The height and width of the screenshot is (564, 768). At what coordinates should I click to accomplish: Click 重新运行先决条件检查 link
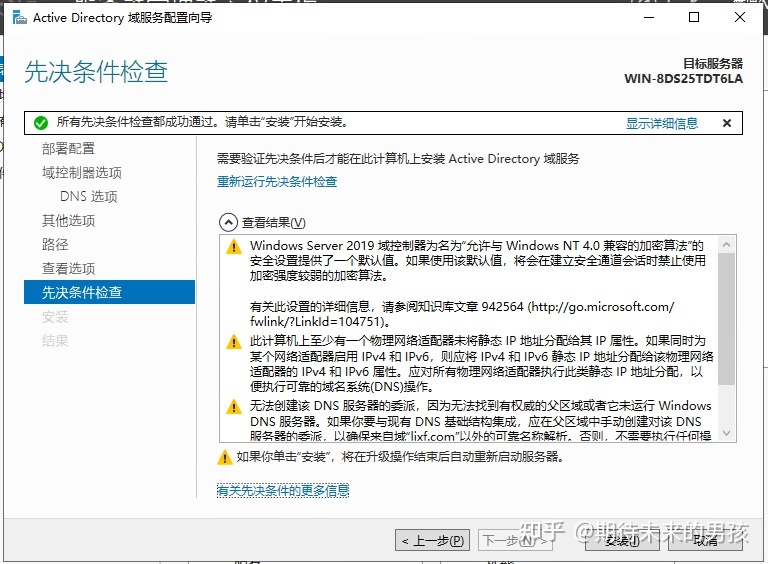pyautogui.click(x=277, y=182)
